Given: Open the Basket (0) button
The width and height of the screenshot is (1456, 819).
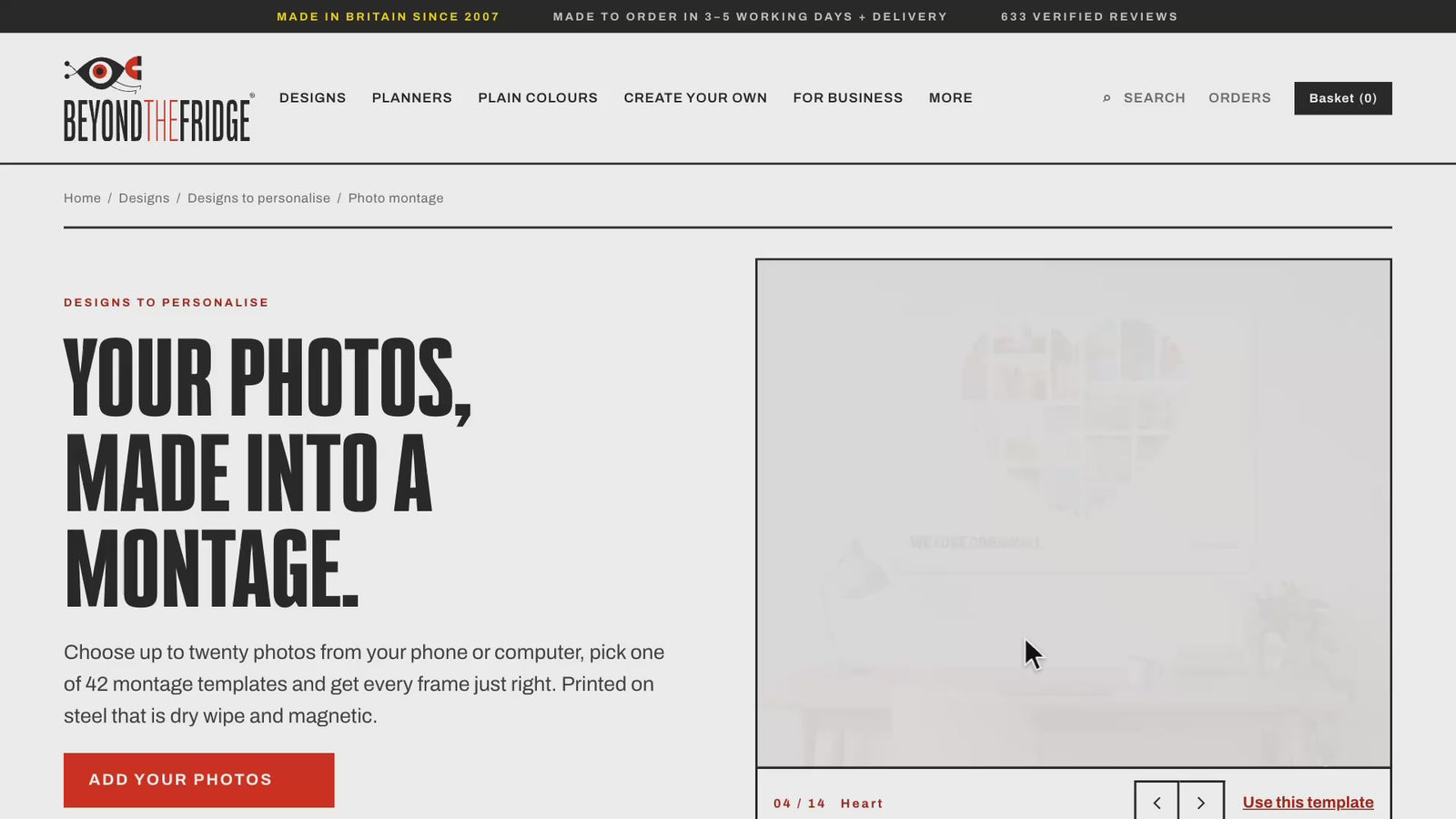Looking at the screenshot, I should point(1342,98).
